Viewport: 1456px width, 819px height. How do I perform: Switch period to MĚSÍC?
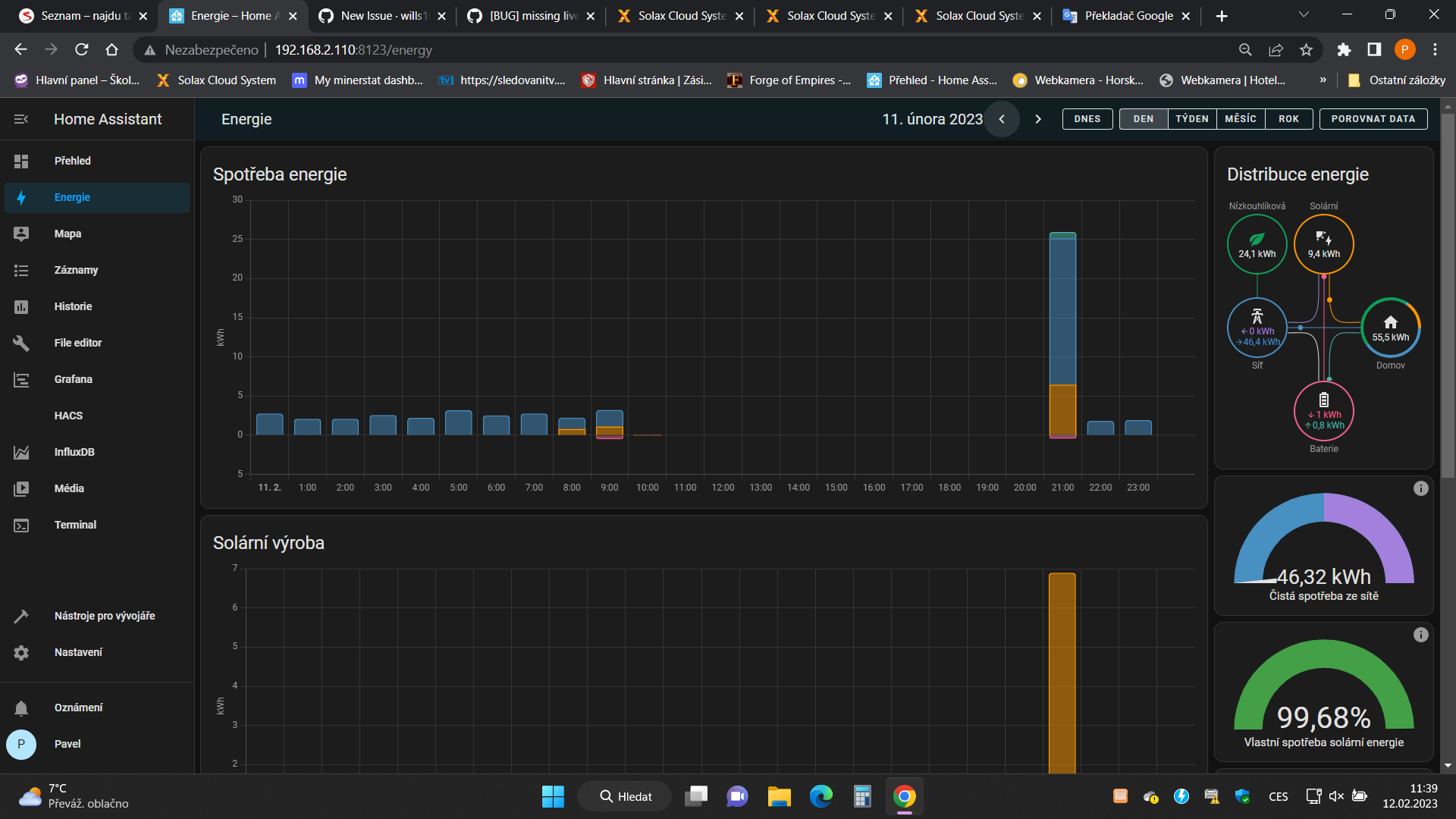point(1240,119)
